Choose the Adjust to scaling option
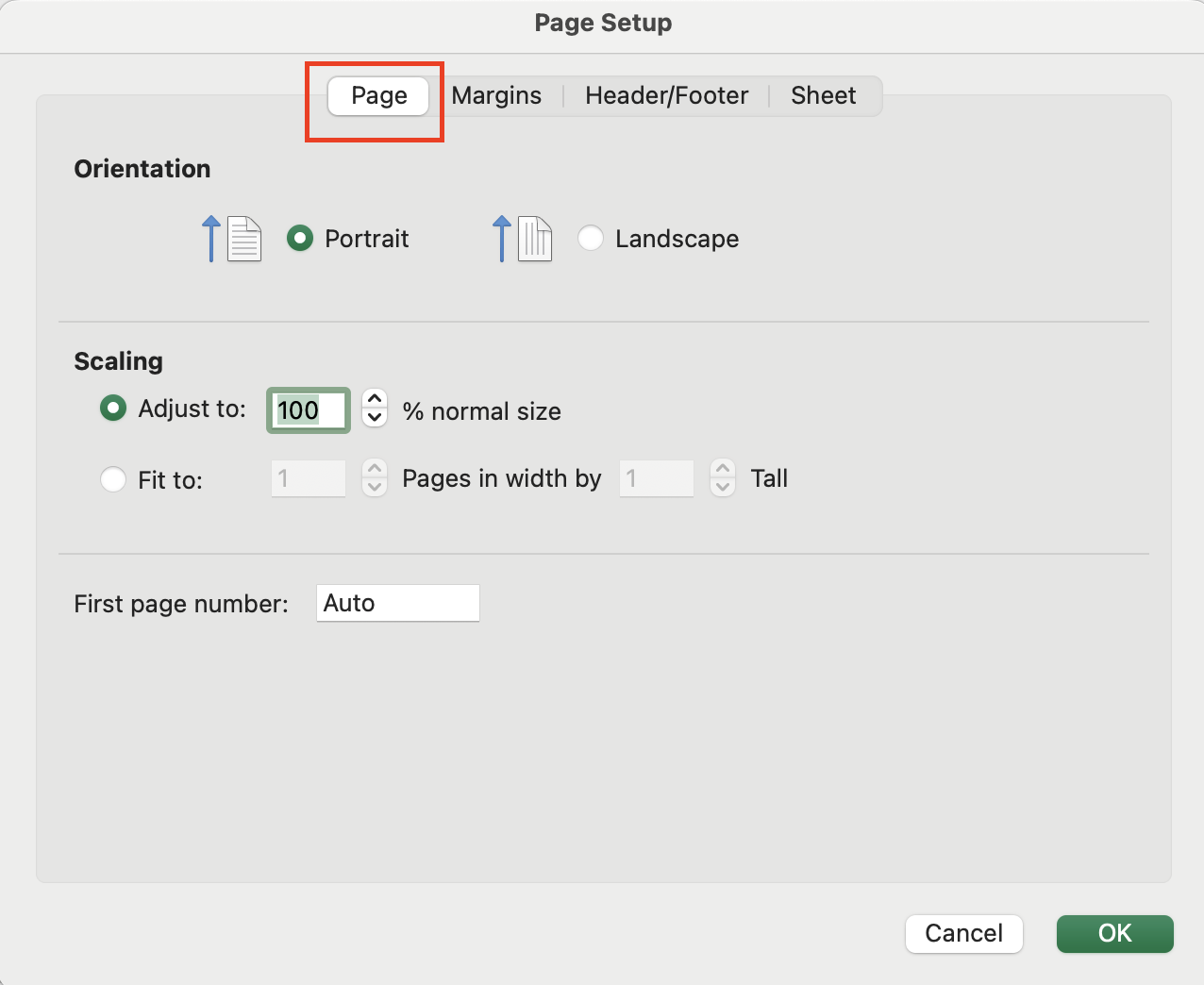 pos(113,409)
